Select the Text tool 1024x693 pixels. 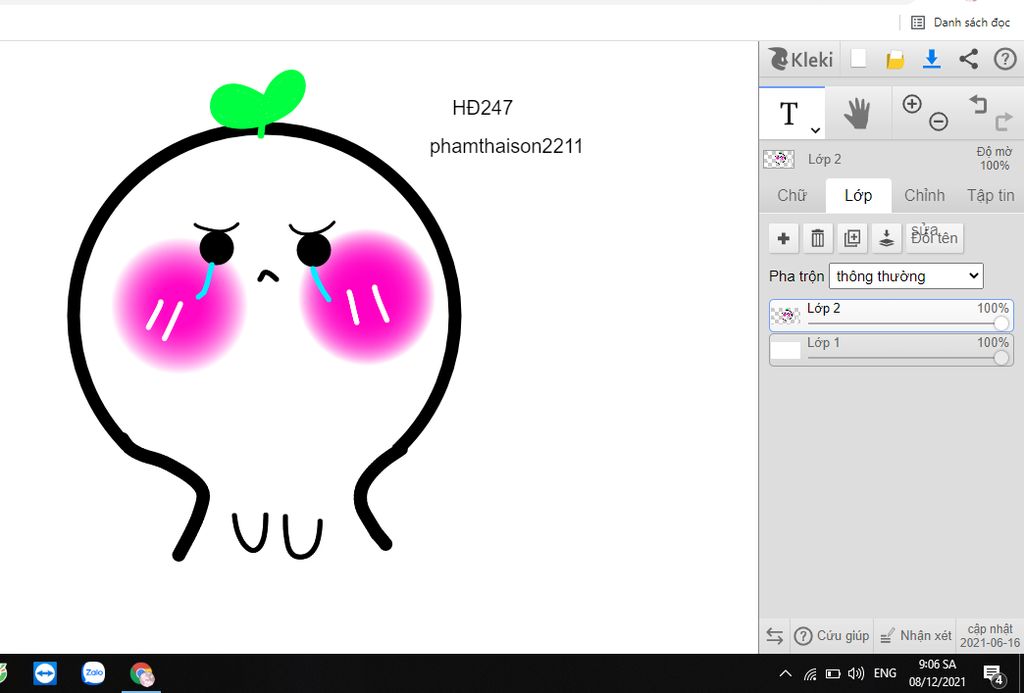pyautogui.click(x=789, y=113)
